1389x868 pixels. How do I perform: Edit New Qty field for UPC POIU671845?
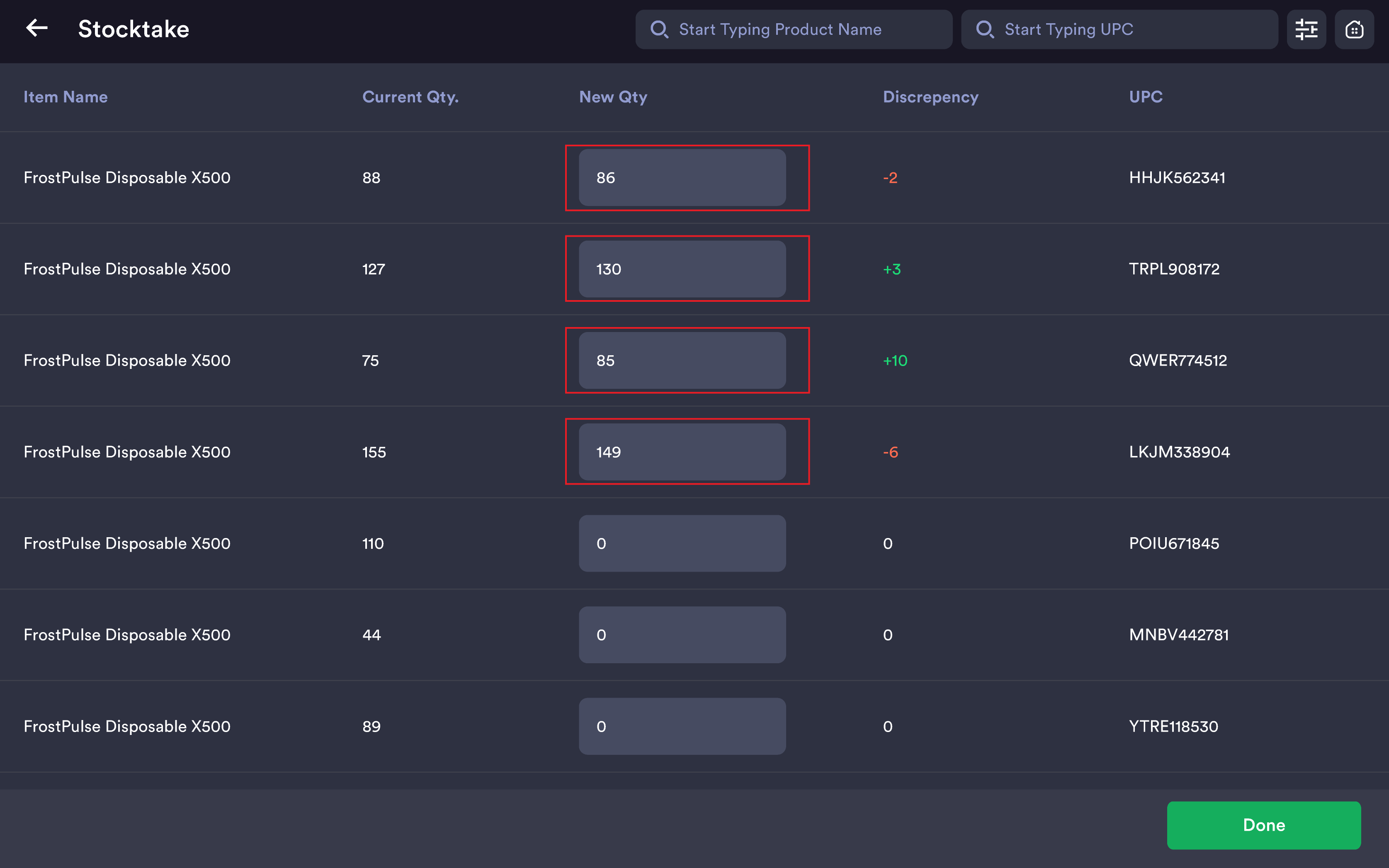pos(682,544)
